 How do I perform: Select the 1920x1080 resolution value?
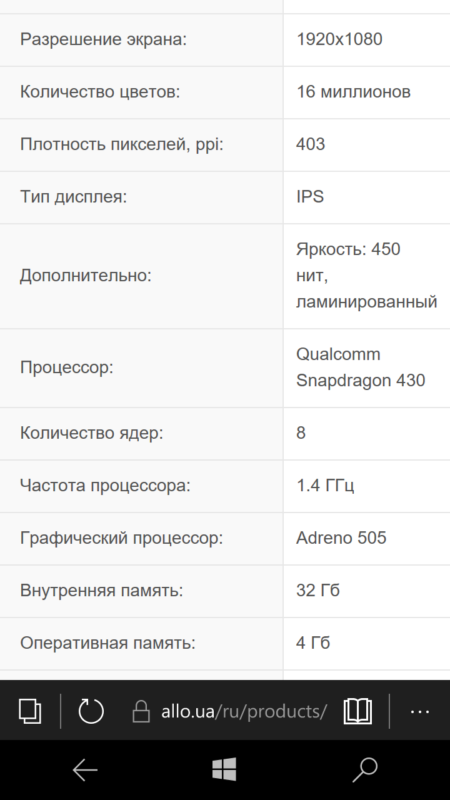point(339,39)
